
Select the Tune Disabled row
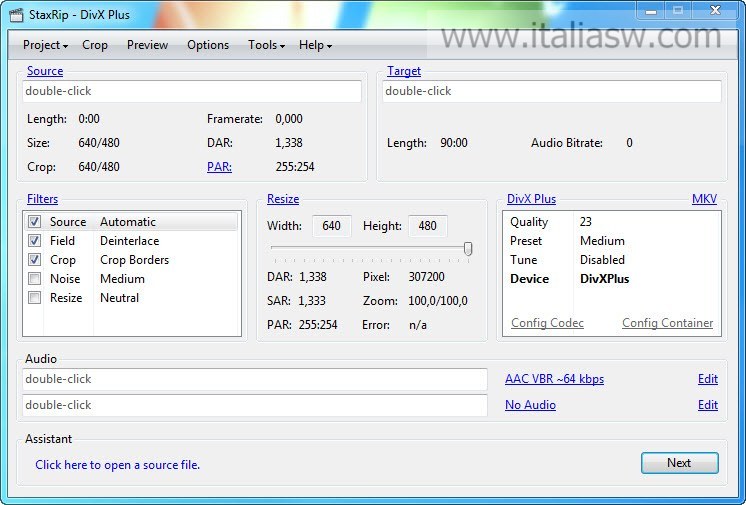point(612,260)
